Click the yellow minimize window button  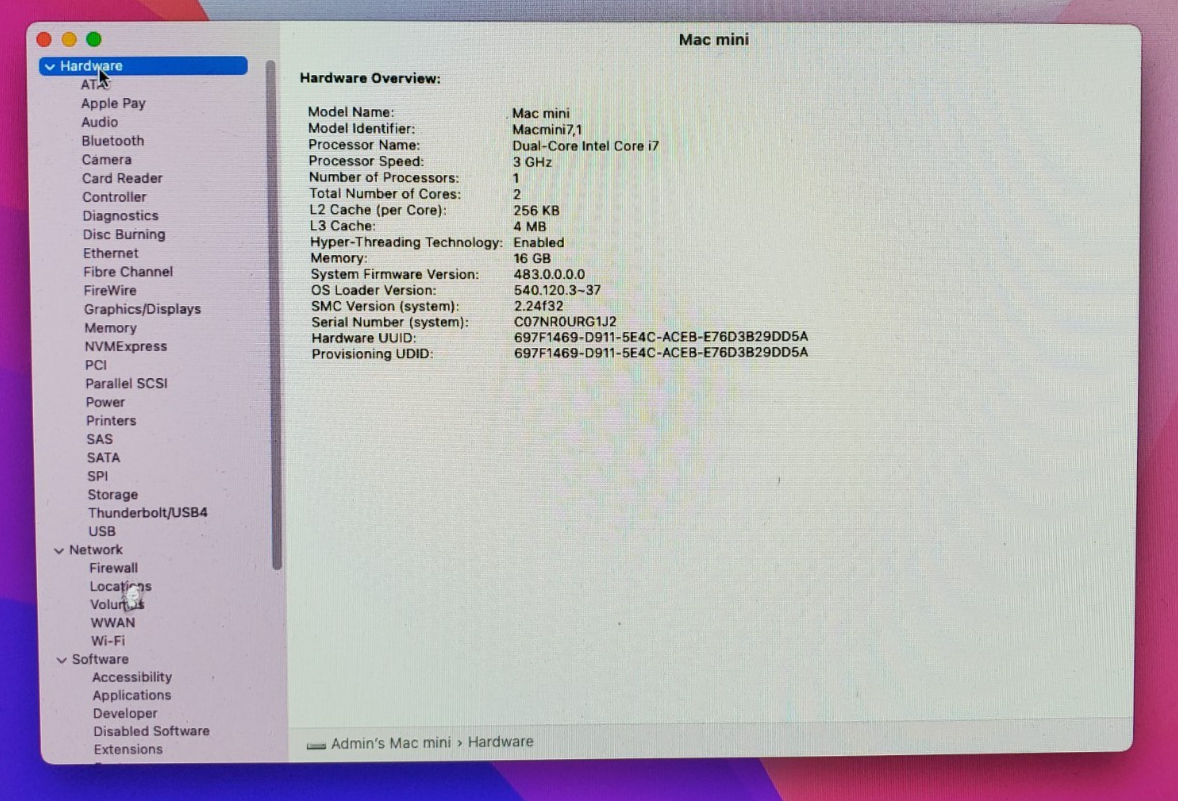pos(69,39)
